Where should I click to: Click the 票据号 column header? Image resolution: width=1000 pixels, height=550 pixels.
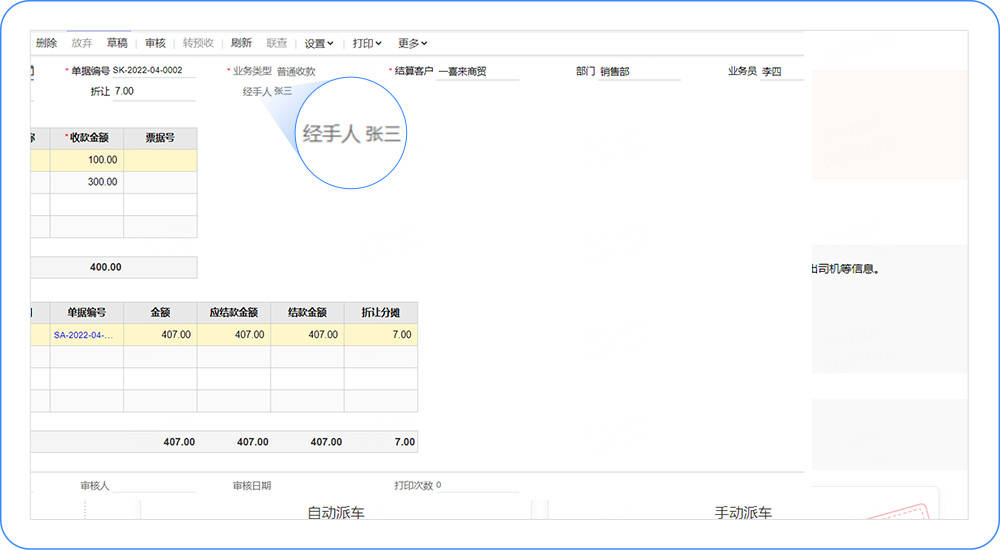160,138
